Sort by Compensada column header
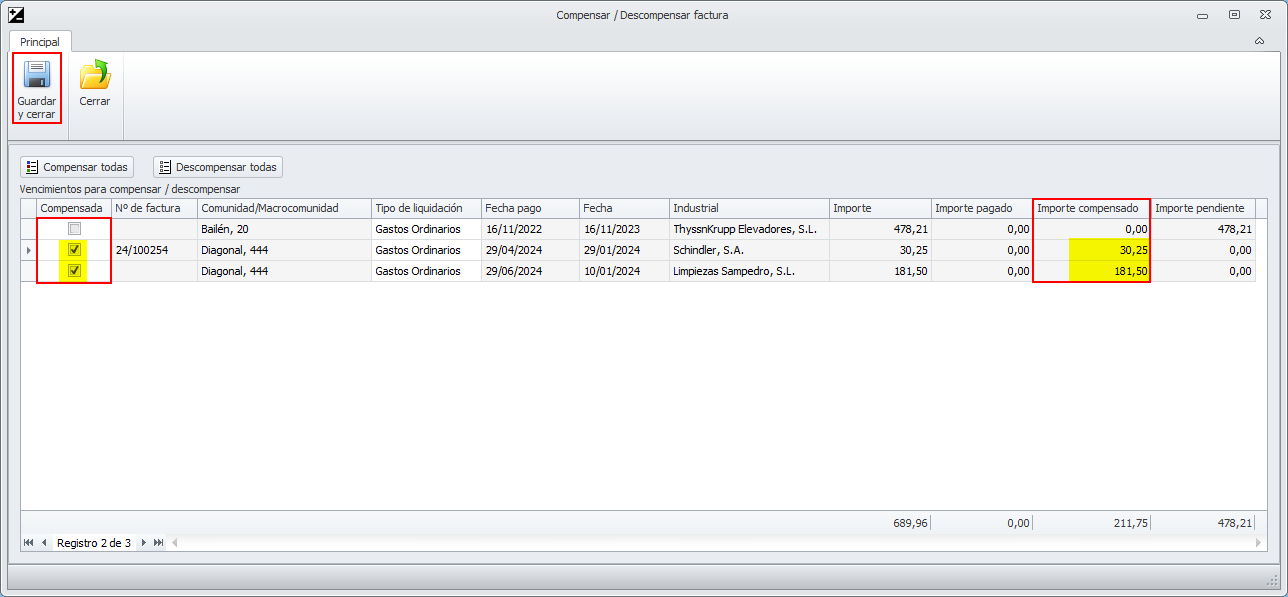 coord(73,208)
